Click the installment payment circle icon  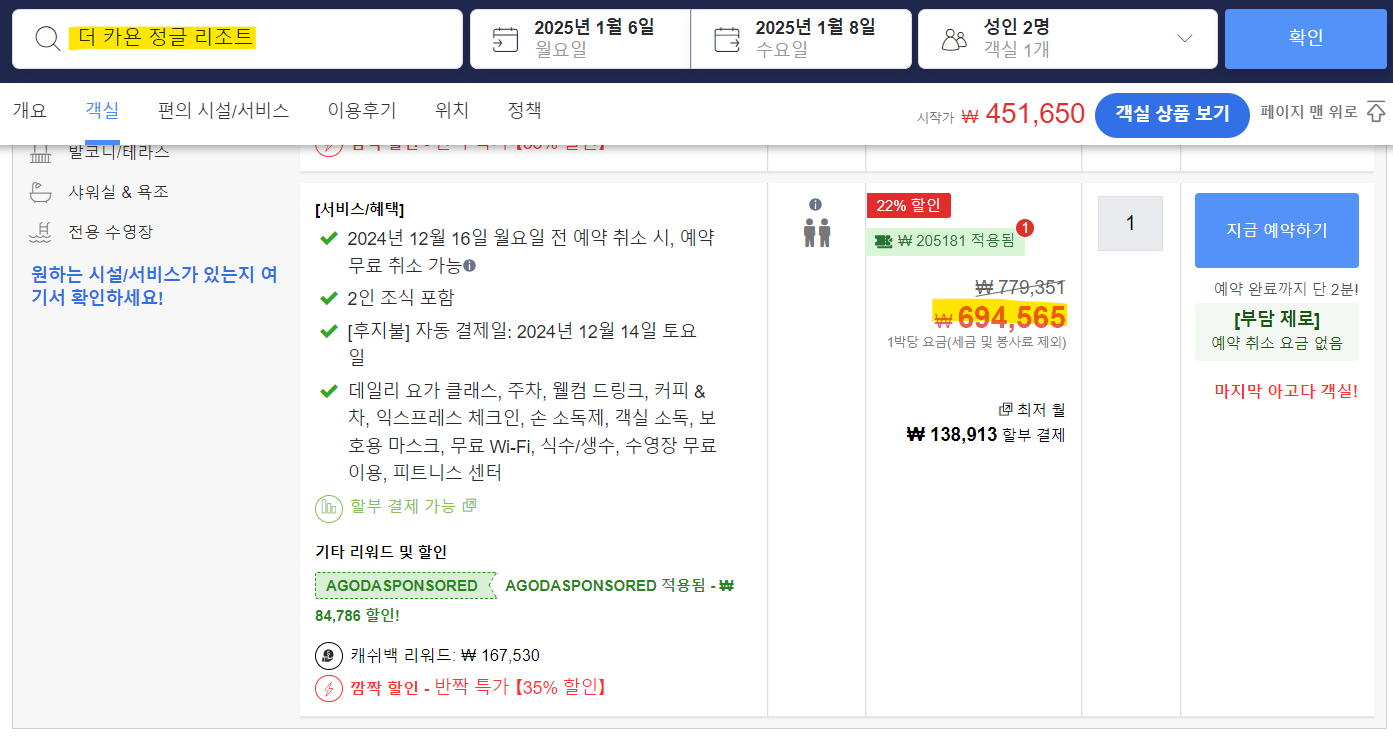(x=329, y=509)
